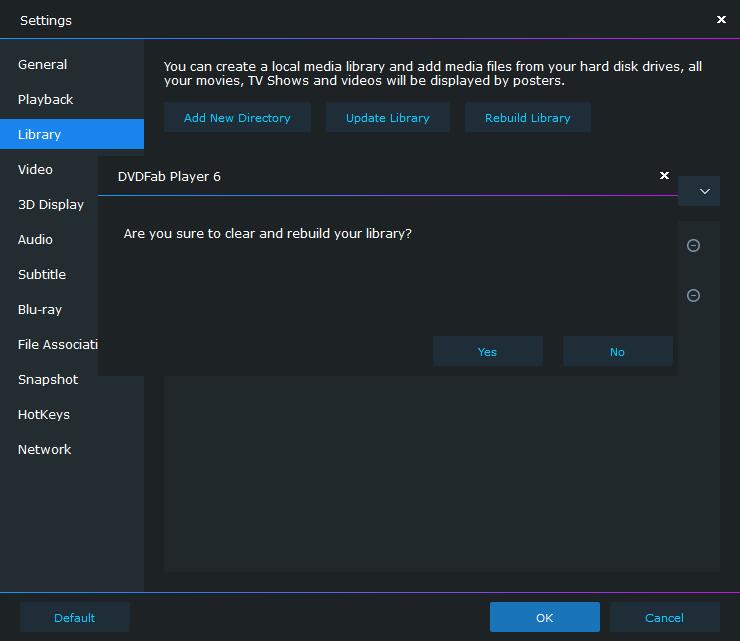Image resolution: width=740 pixels, height=641 pixels.
Task: Open the 3D Display settings tab
Action: tap(49, 204)
